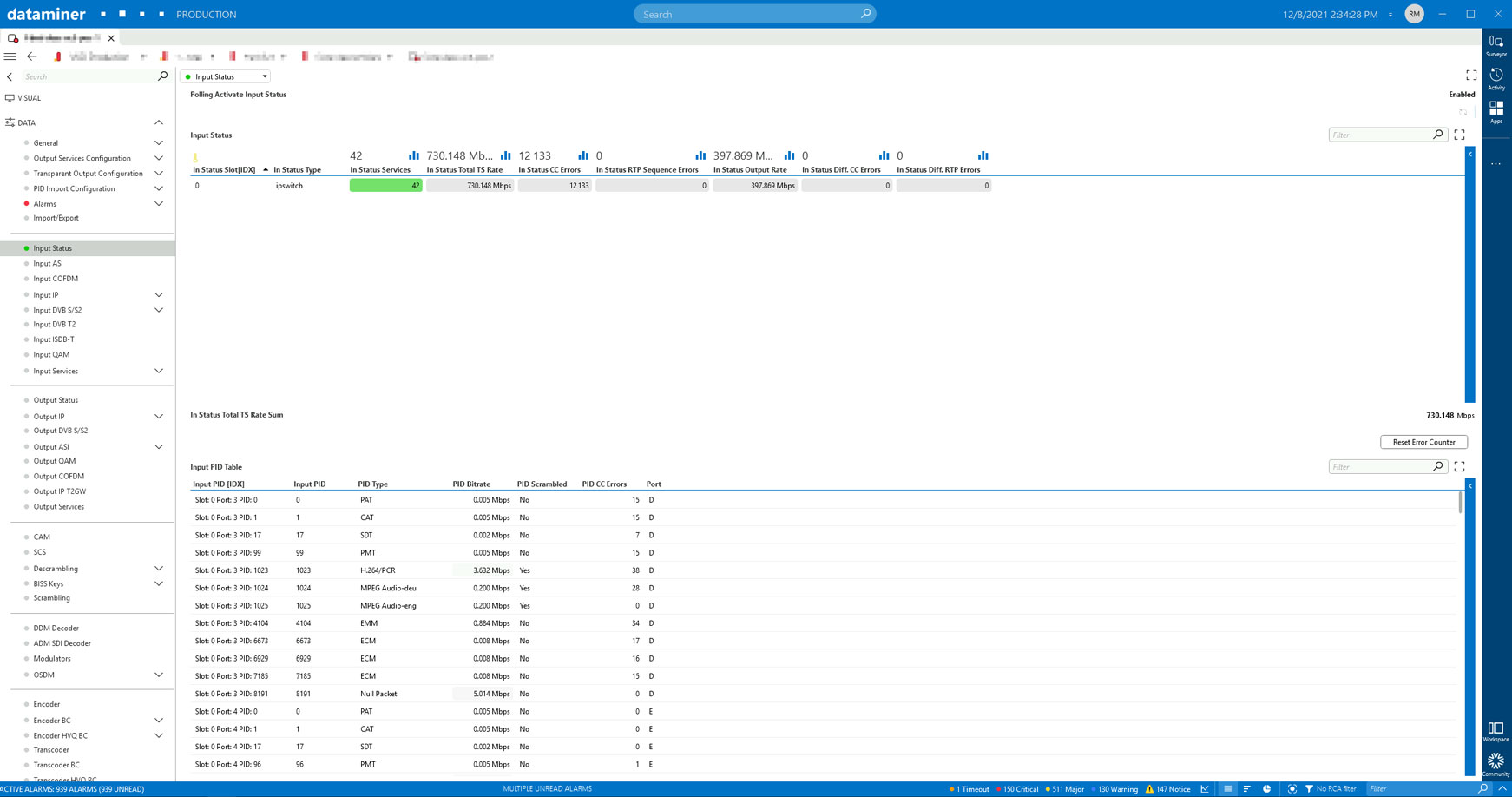Open histogram for RTP Sequence Errors column
This screenshot has width=1512, height=797.
pyautogui.click(x=700, y=155)
